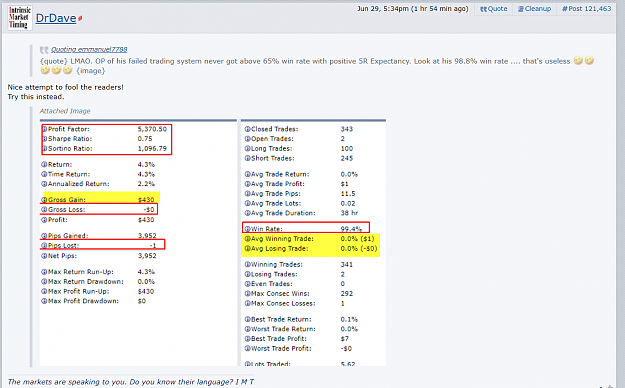Click the Gross Gain value $430

(146, 200)
